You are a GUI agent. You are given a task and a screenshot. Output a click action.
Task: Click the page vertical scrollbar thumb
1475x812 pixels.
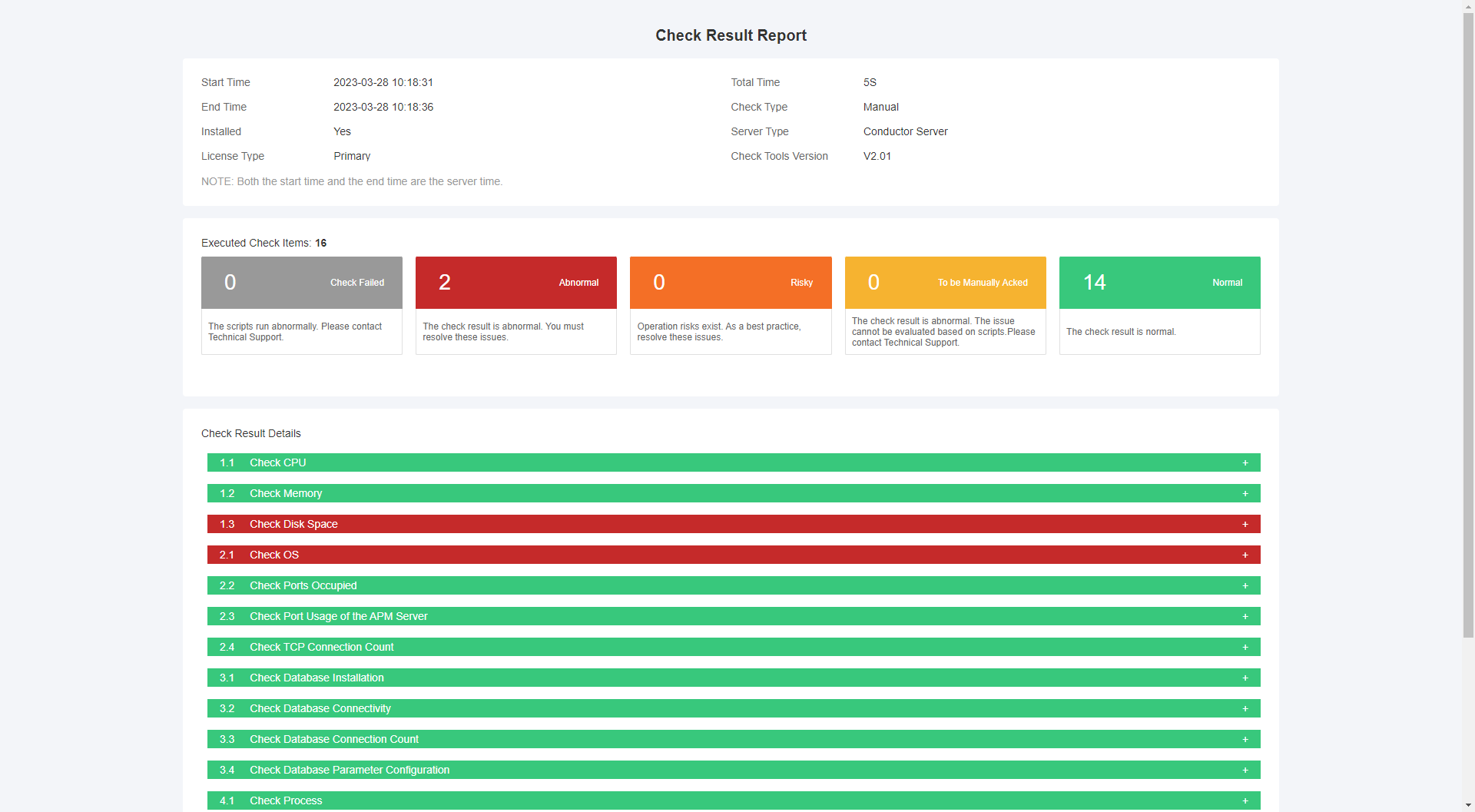coord(1468,324)
